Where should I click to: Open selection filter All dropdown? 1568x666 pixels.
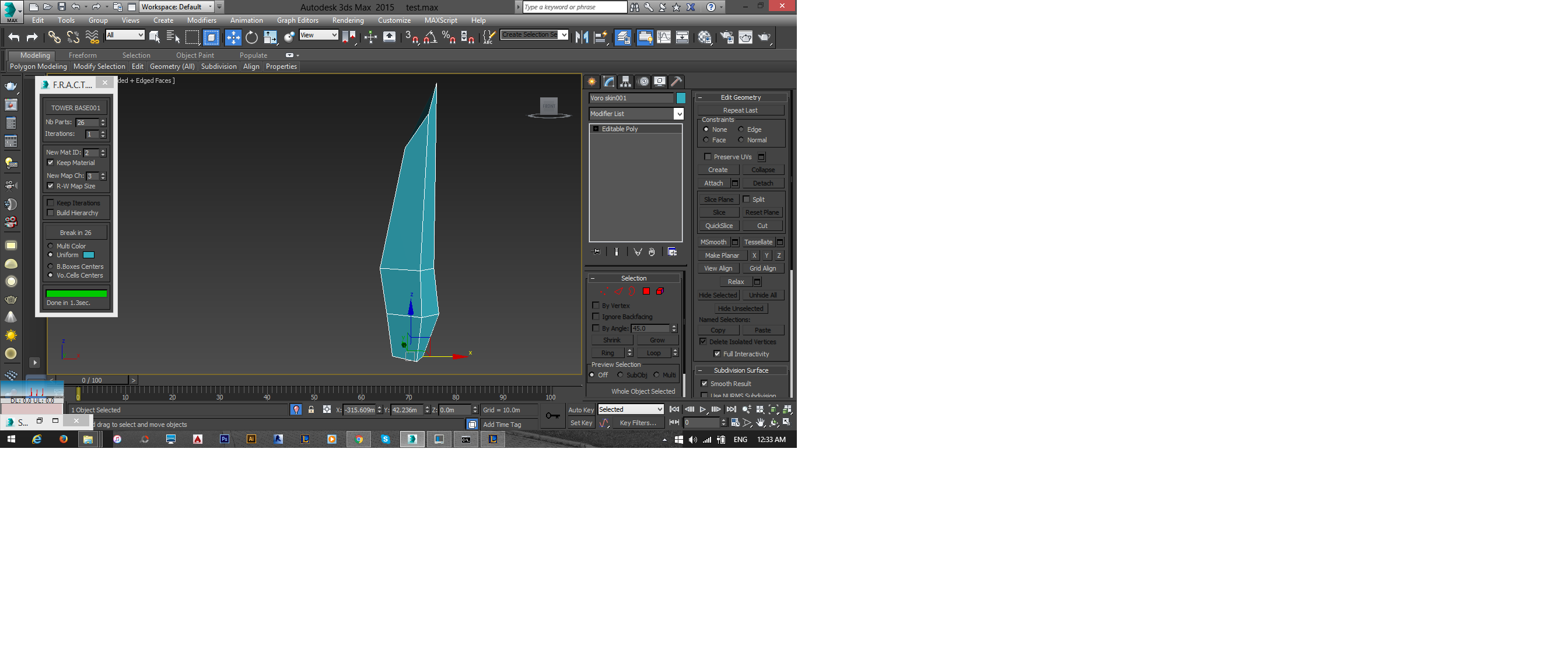tap(125, 35)
